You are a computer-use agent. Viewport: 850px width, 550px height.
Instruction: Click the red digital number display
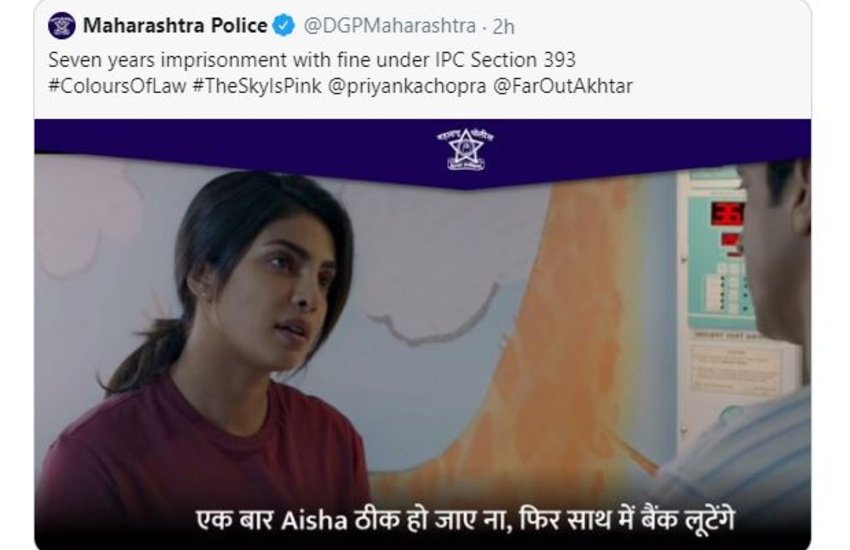coord(727,213)
